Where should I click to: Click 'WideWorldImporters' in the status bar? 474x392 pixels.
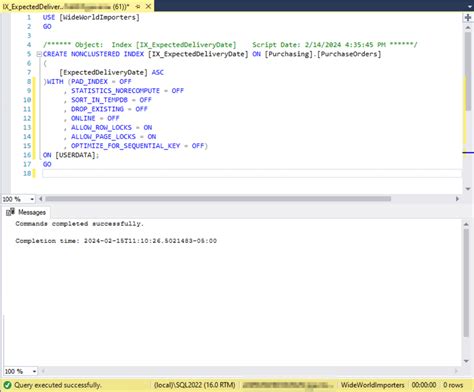pyautogui.click(x=372, y=385)
